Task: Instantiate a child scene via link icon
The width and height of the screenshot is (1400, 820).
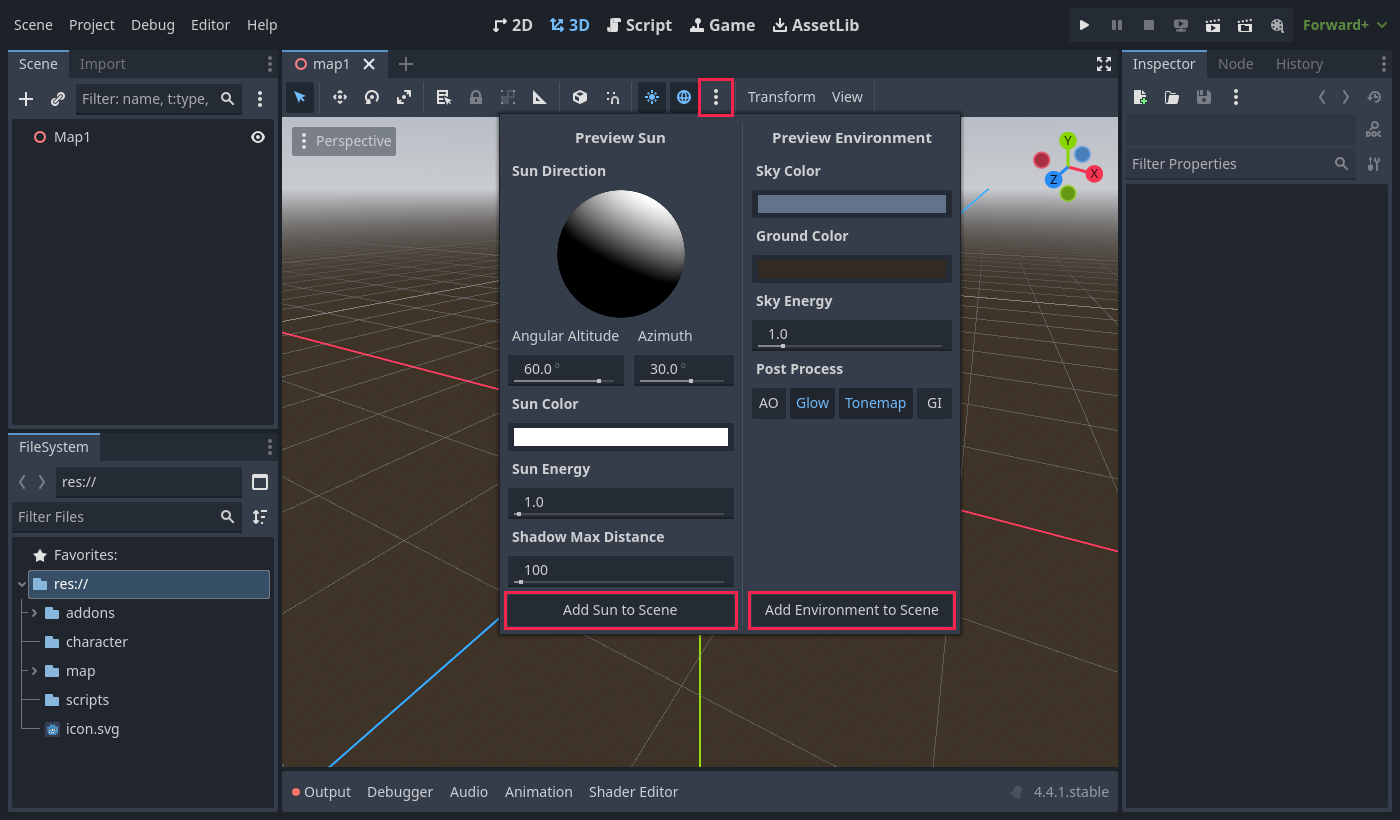Action: (x=58, y=99)
